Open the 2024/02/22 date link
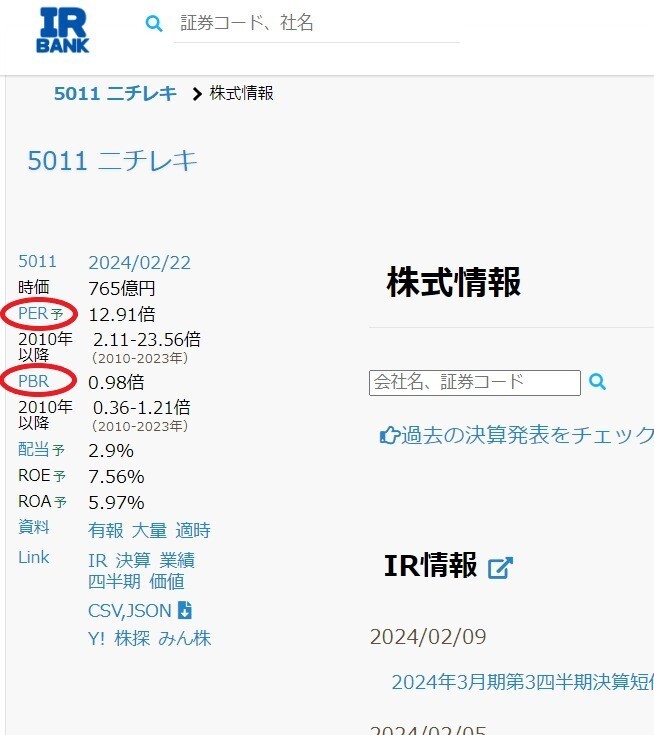 (139, 262)
